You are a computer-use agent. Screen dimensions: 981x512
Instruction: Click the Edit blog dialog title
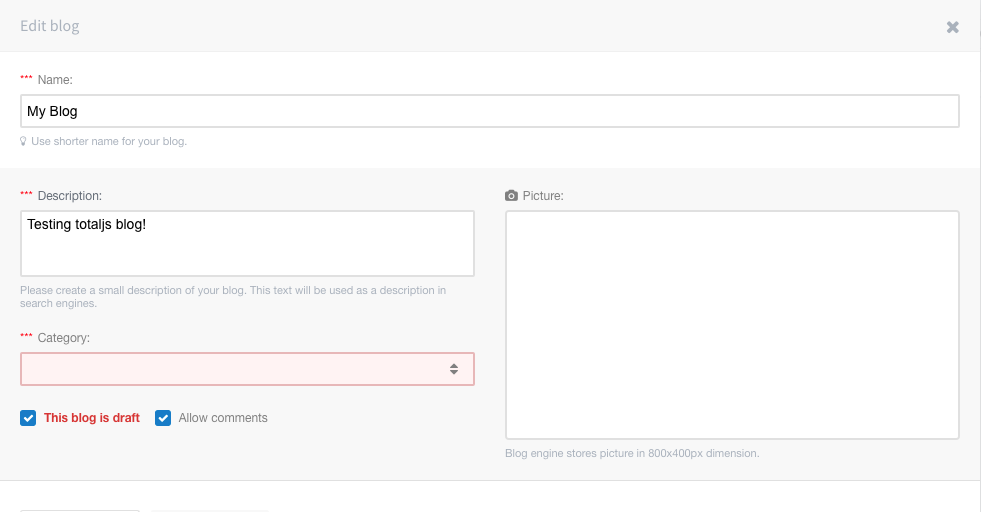(x=49, y=26)
